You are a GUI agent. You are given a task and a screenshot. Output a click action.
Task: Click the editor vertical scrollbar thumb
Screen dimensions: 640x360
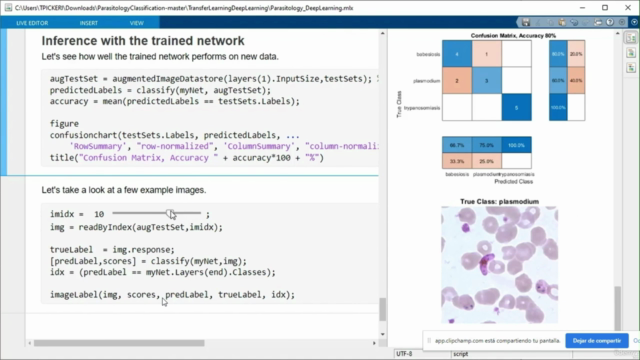382,309
